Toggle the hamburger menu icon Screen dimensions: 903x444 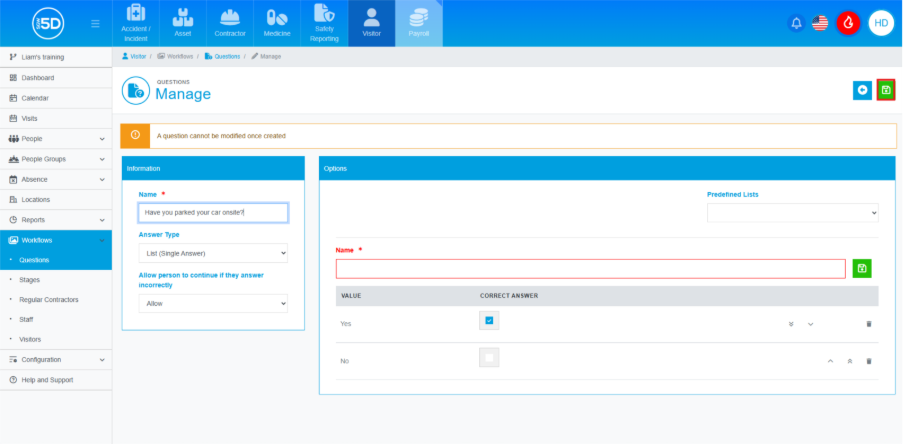pyautogui.click(x=95, y=23)
